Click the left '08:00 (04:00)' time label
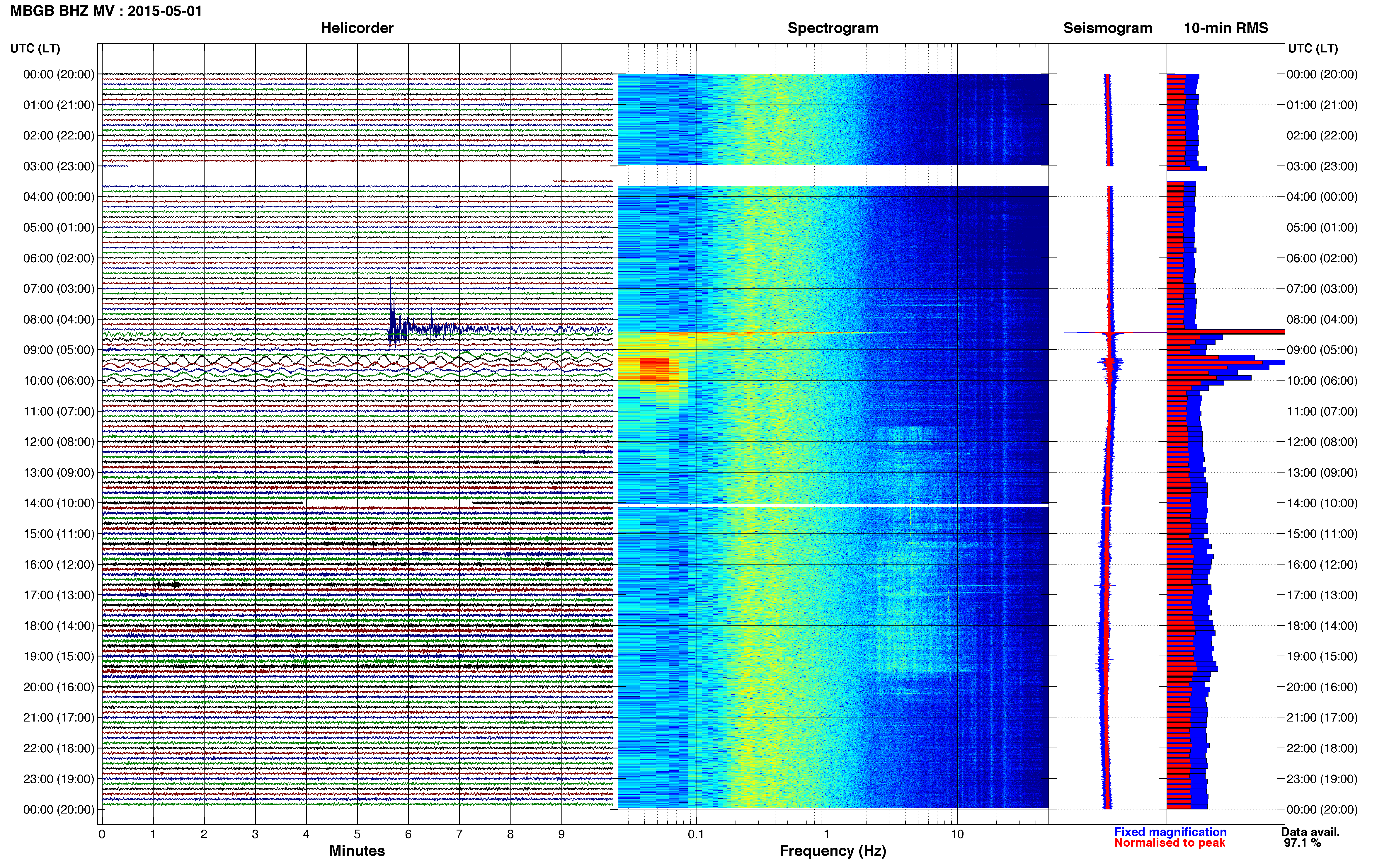The width and height of the screenshot is (1389, 868). tap(59, 319)
